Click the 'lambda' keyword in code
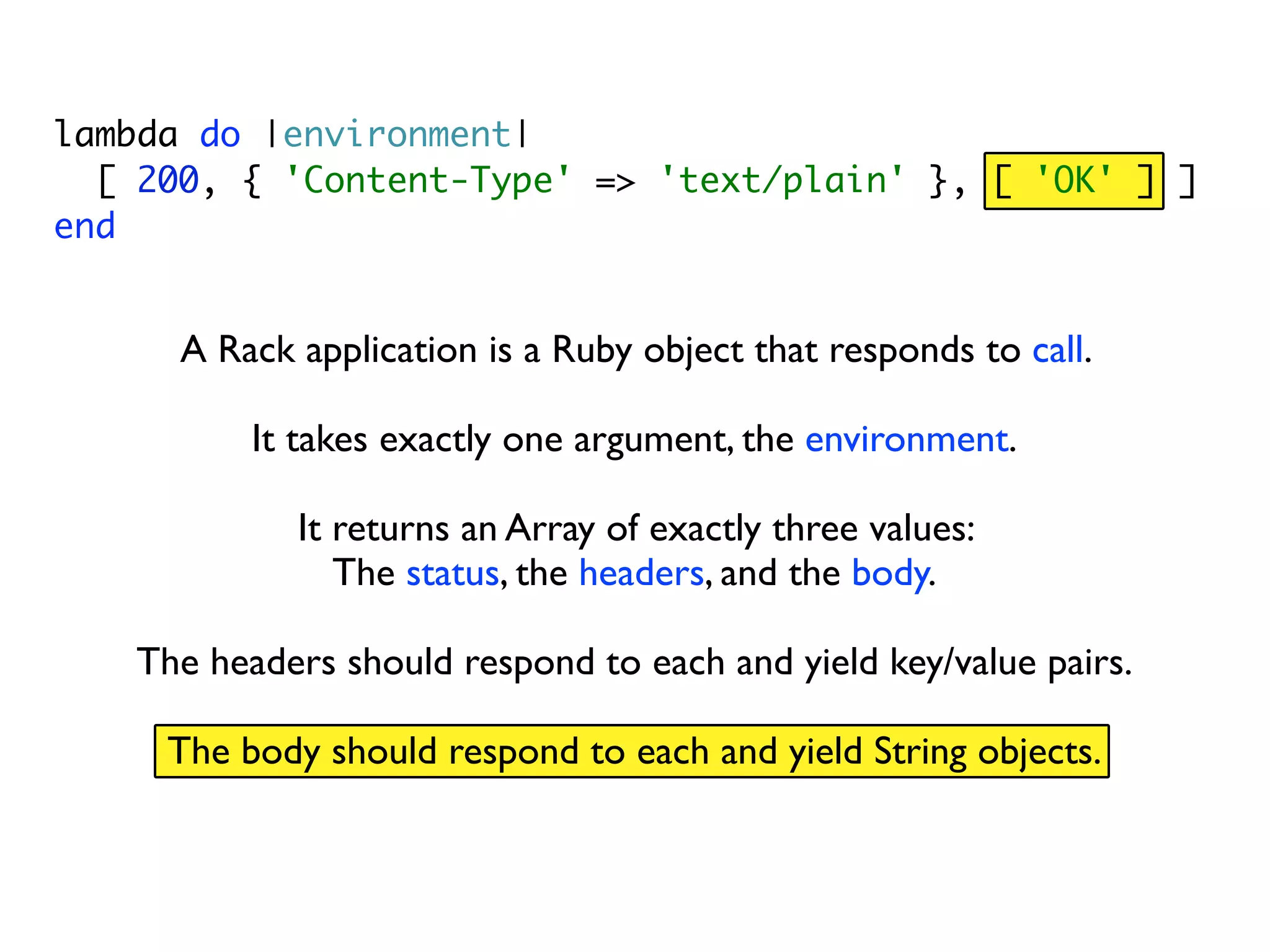 [116, 134]
